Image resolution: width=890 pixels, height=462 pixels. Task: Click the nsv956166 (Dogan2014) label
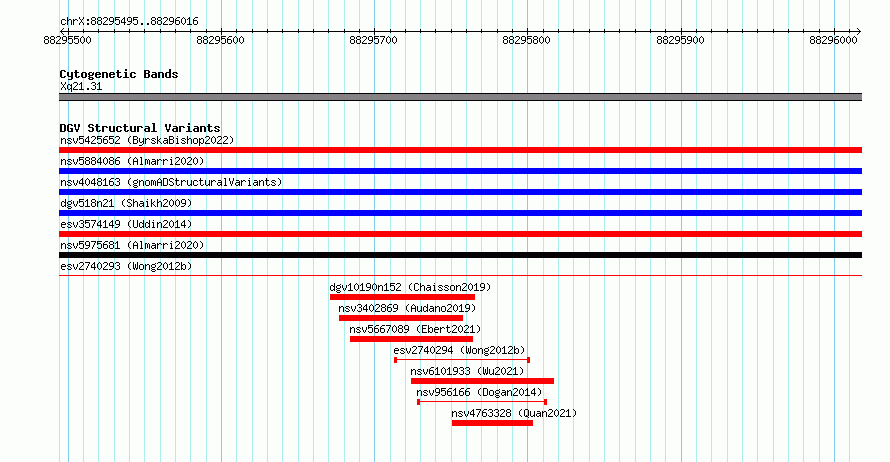click(x=479, y=392)
